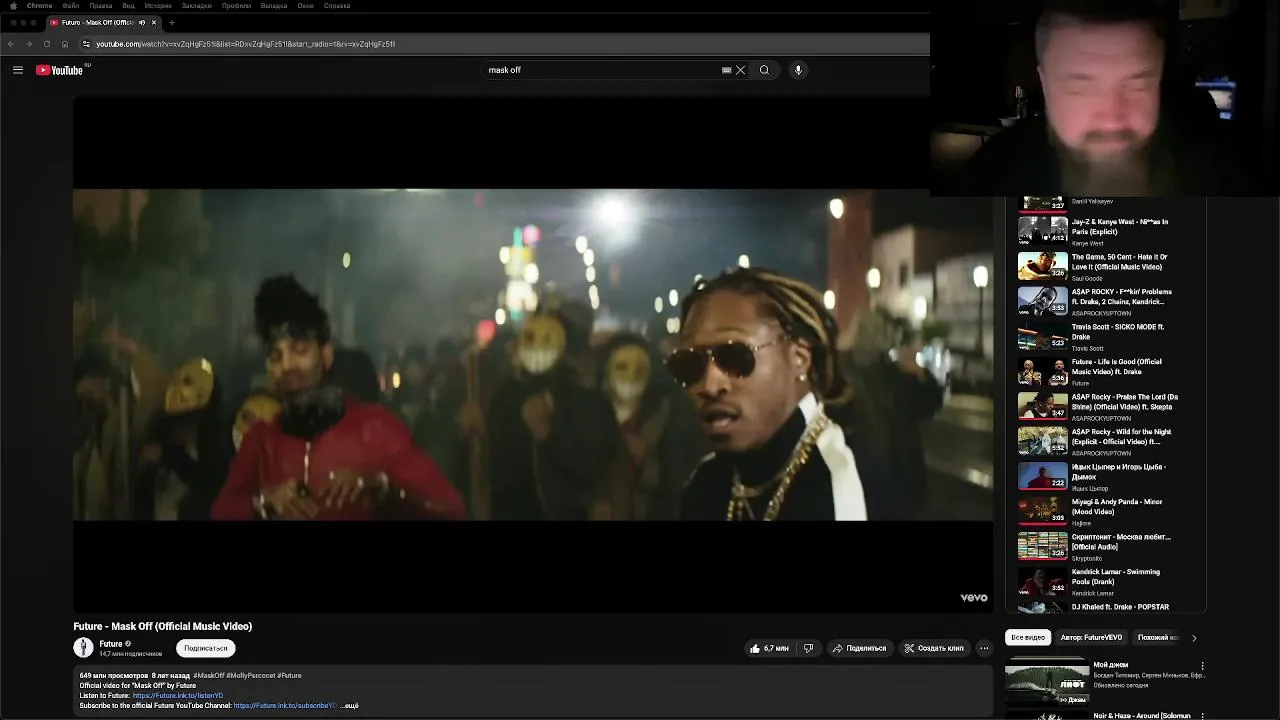The width and height of the screenshot is (1280, 720).
Task: Open the Noir & Haze - Around title
Action: point(1142,716)
